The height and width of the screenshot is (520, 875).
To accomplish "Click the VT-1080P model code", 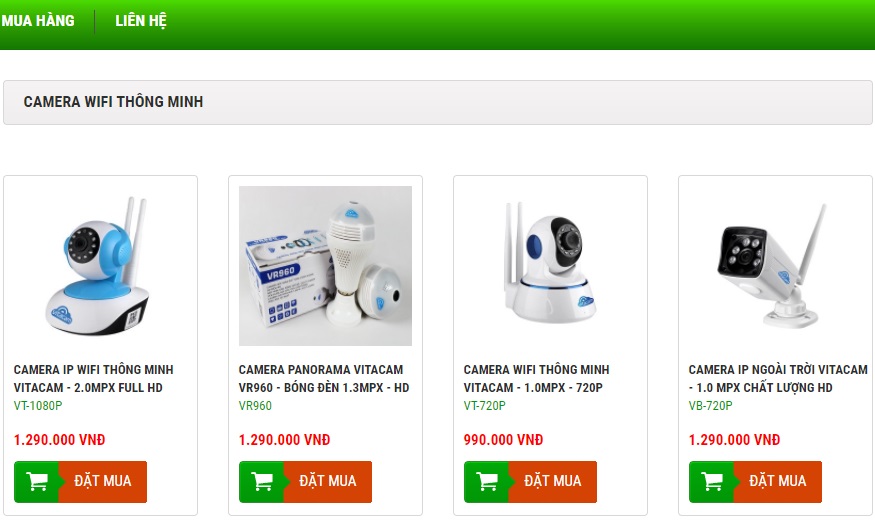I will [x=38, y=406].
